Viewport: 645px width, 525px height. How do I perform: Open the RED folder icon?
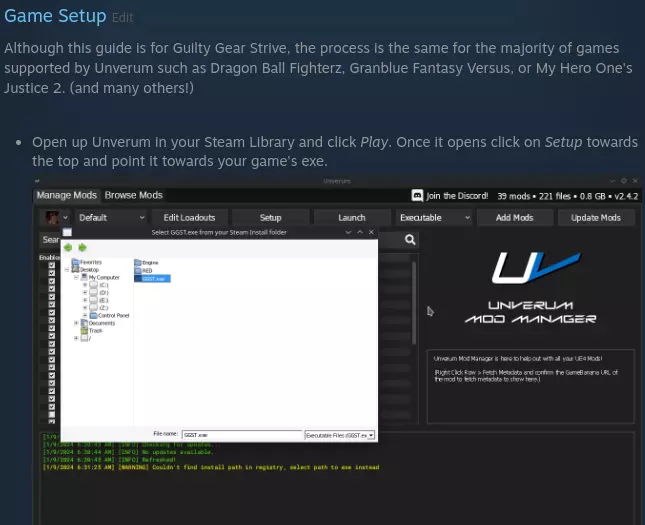point(138,270)
